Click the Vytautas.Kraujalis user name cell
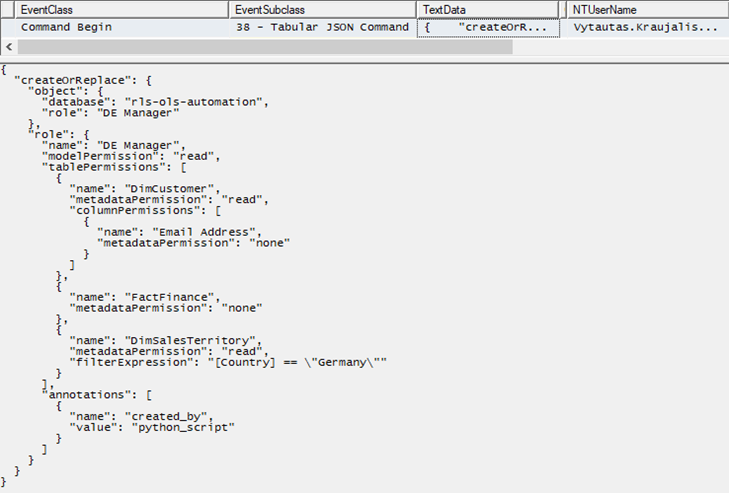Image resolution: width=729 pixels, height=493 pixels. [645, 27]
